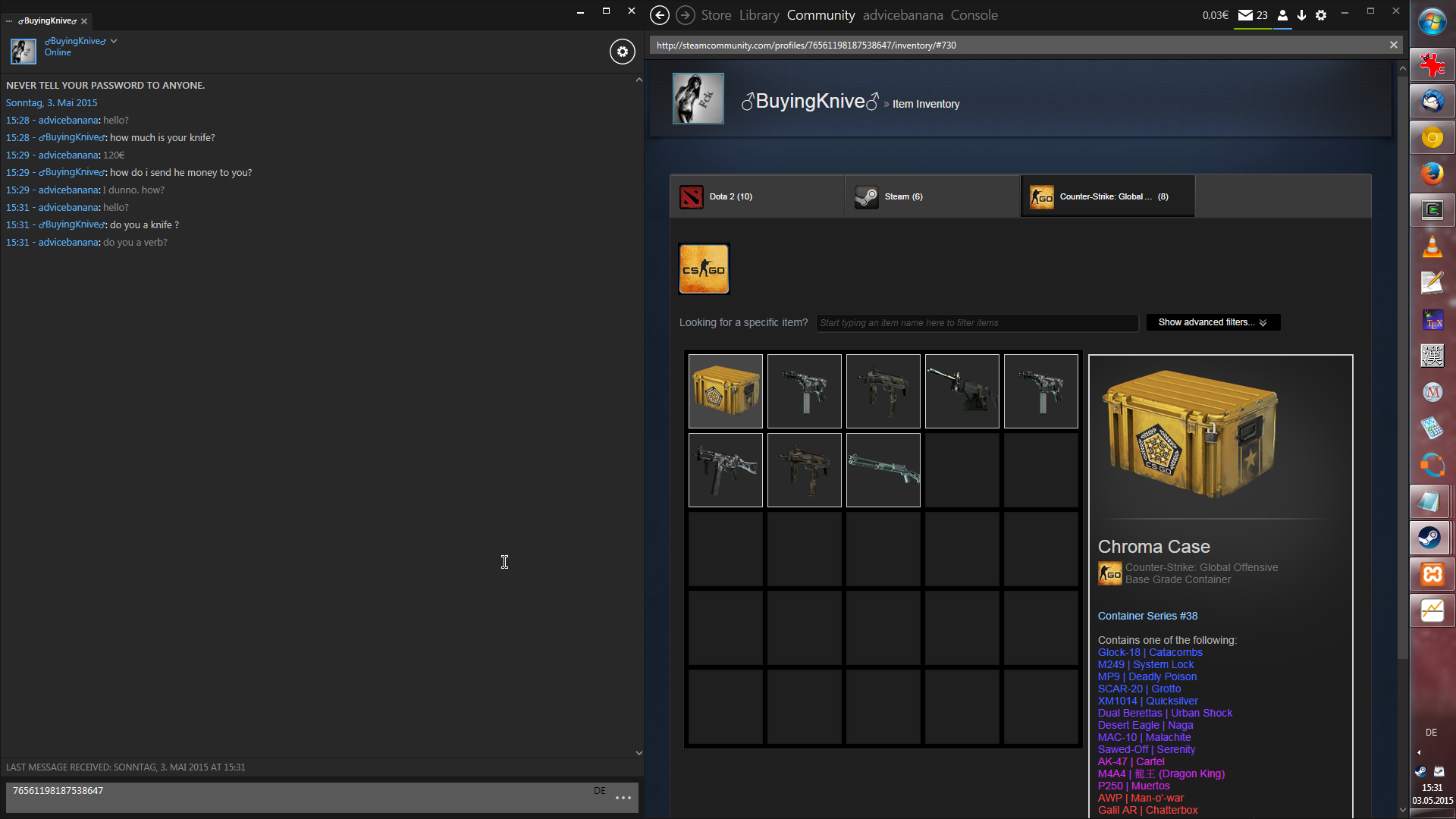The width and height of the screenshot is (1456, 819).
Task: Click the BuyingKnive profile name heading
Action: [x=810, y=101]
